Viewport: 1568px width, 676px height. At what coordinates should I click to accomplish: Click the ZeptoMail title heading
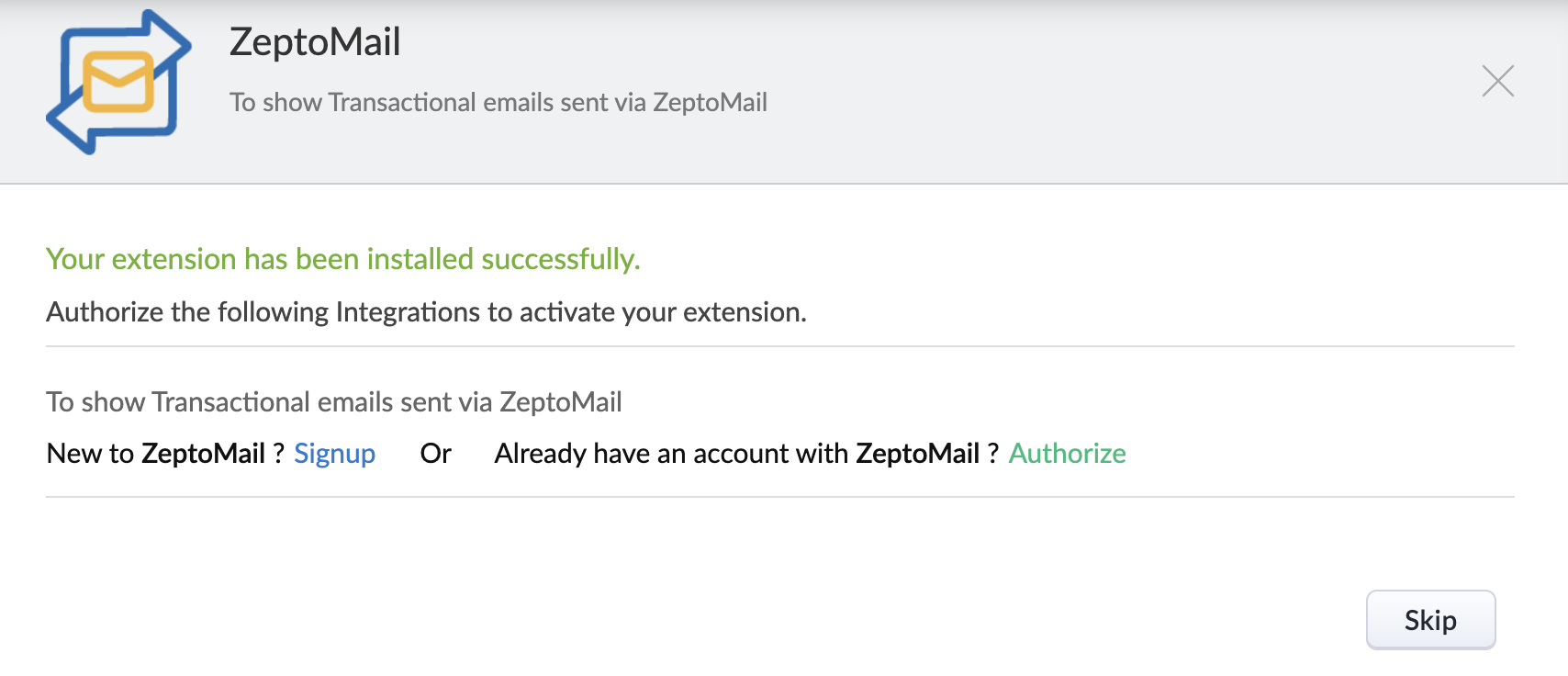(315, 42)
